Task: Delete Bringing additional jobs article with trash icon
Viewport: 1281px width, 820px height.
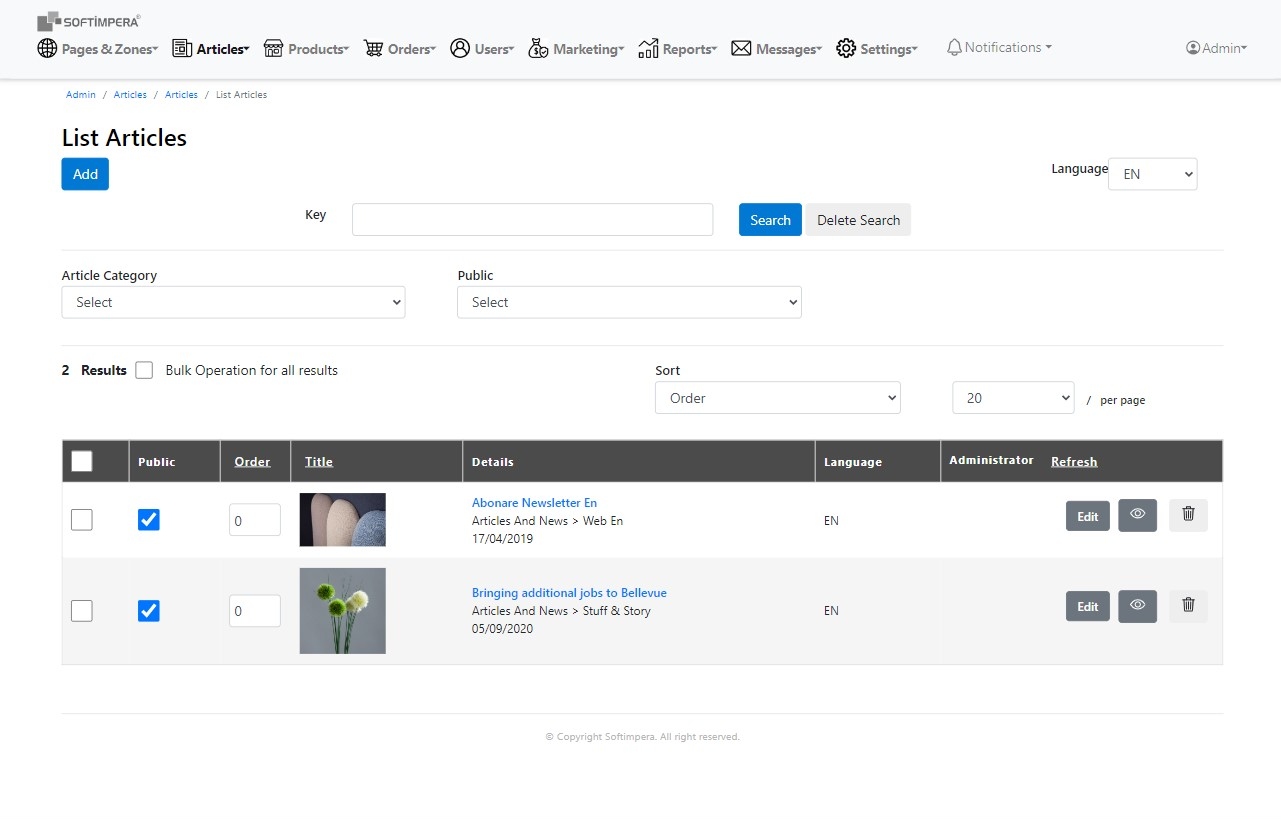Action: [x=1188, y=606]
